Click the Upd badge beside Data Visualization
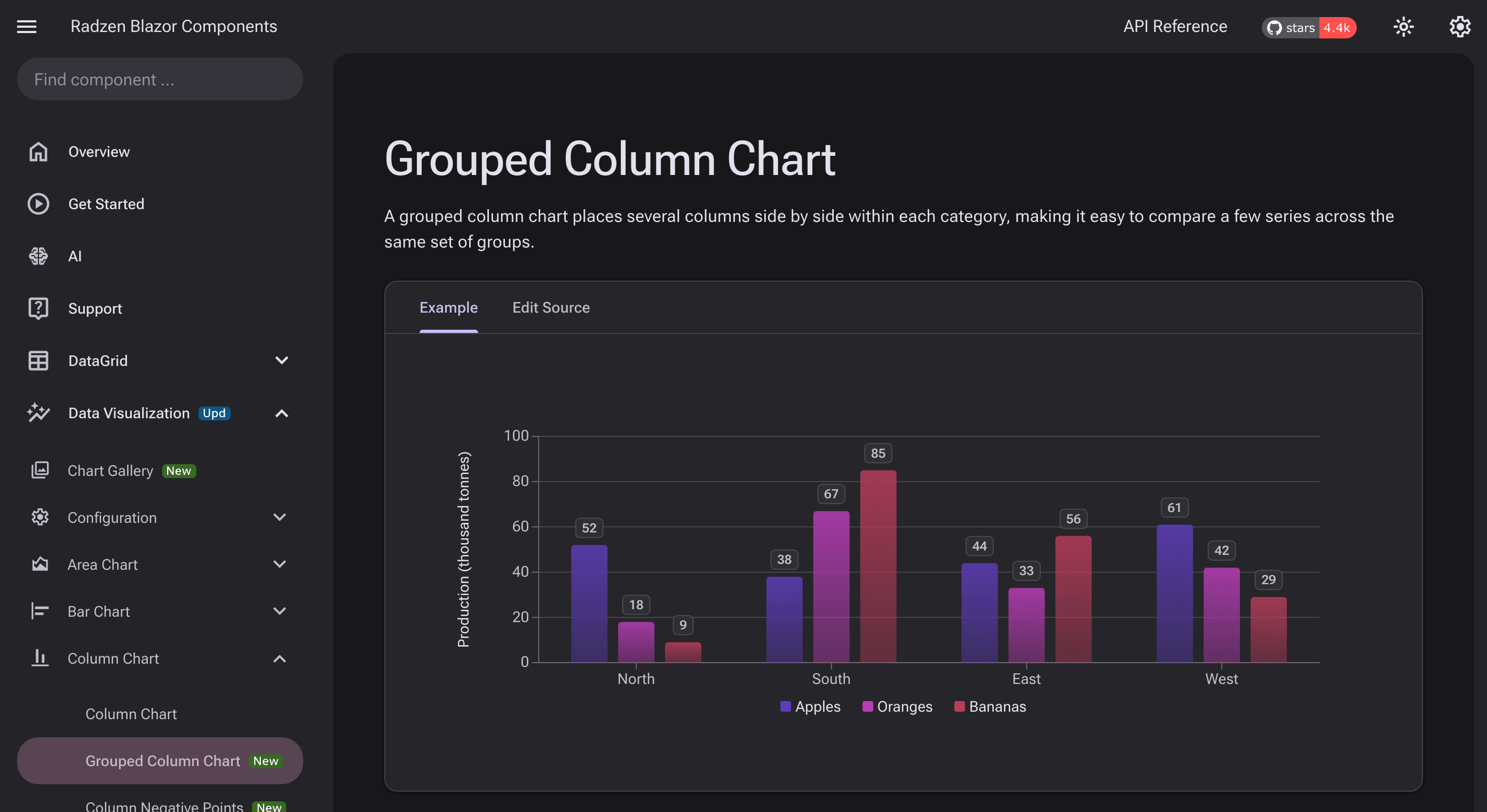This screenshot has width=1487, height=812. pyautogui.click(x=214, y=413)
